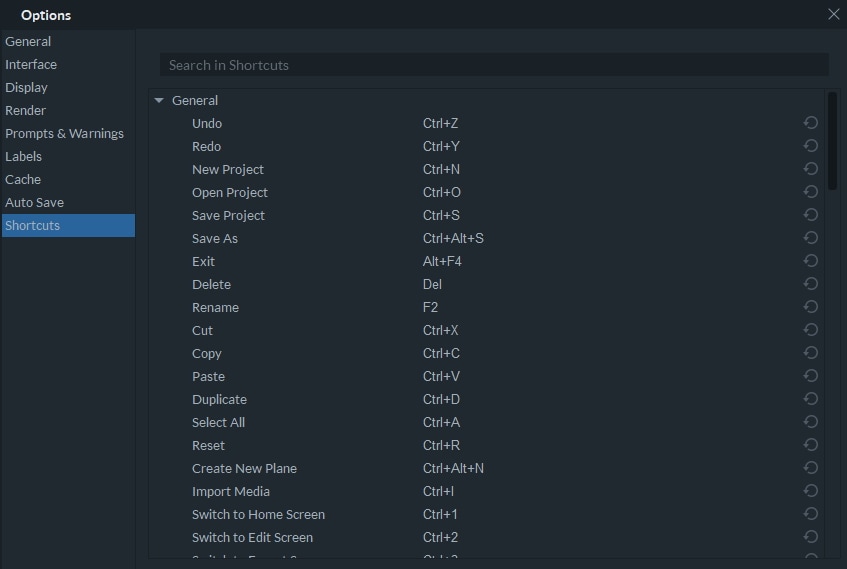Screen dimensions: 847x569
Task: Reset the Redo shortcut icon
Action: (x=811, y=146)
